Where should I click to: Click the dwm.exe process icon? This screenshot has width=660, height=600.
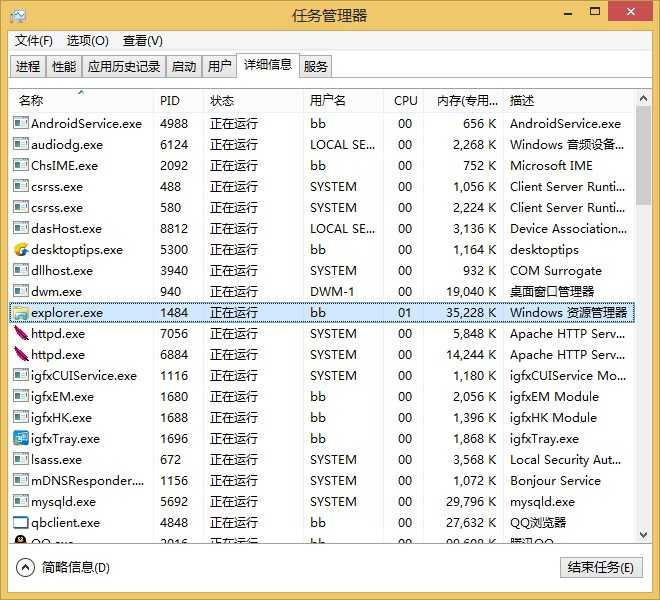21,291
